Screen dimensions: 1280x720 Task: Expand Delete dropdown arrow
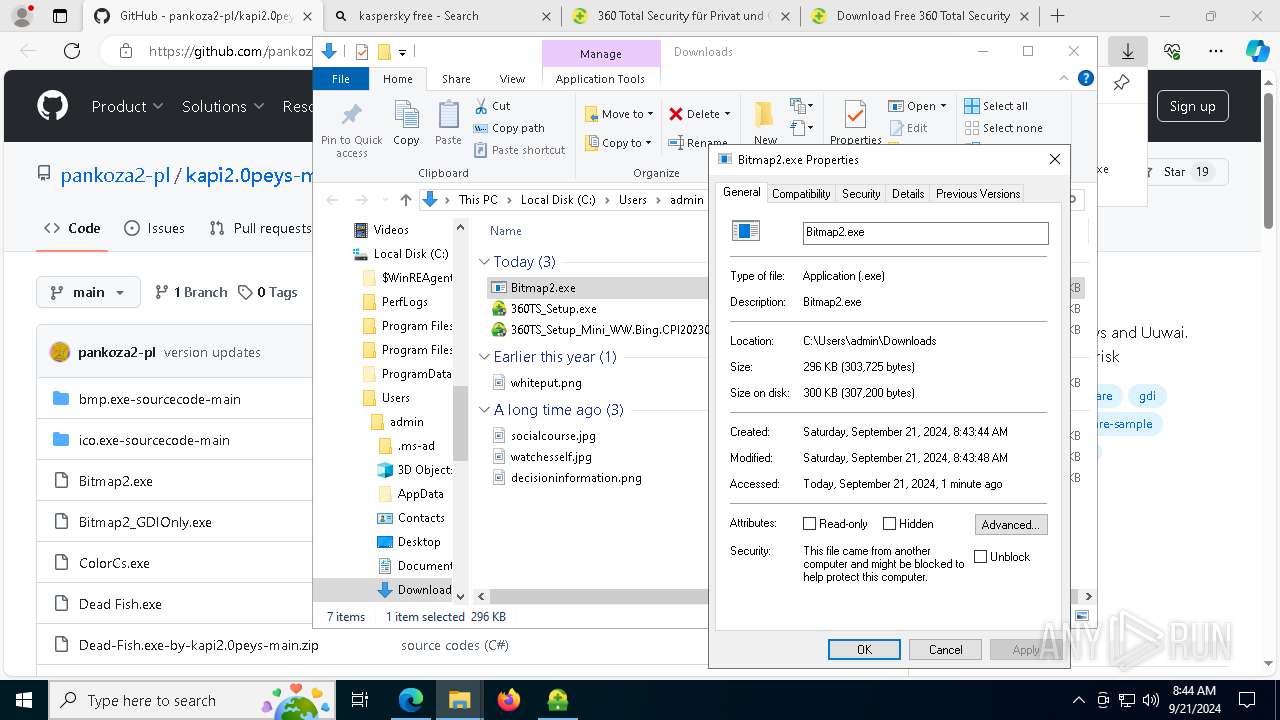tap(727, 114)
